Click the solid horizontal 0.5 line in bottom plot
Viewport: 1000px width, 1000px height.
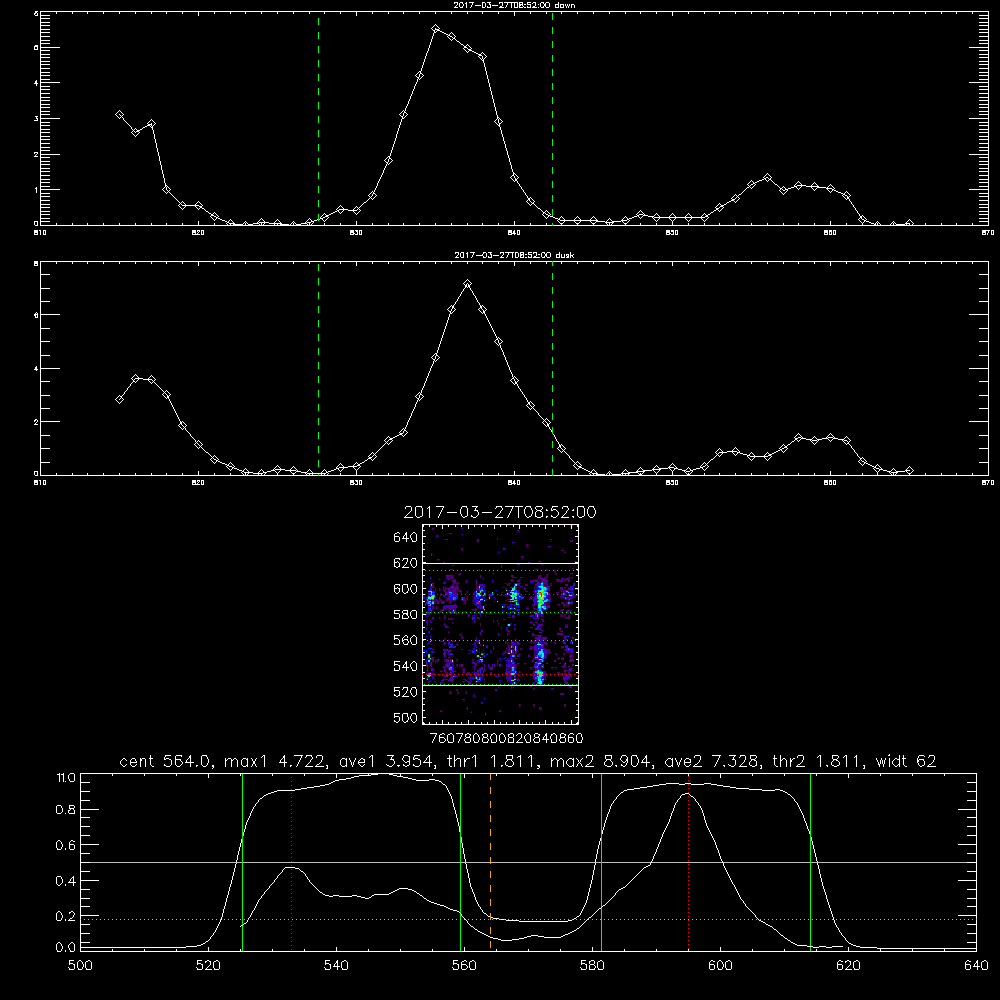[x=529, y=862]
